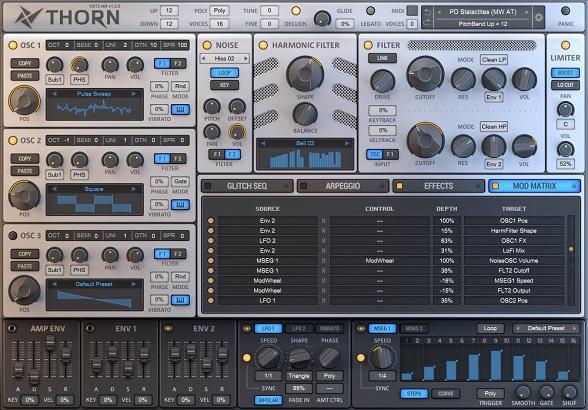Click the Harmonic Filter Shape knob
This screenshot has width=588, height=410.
point(305,74)
